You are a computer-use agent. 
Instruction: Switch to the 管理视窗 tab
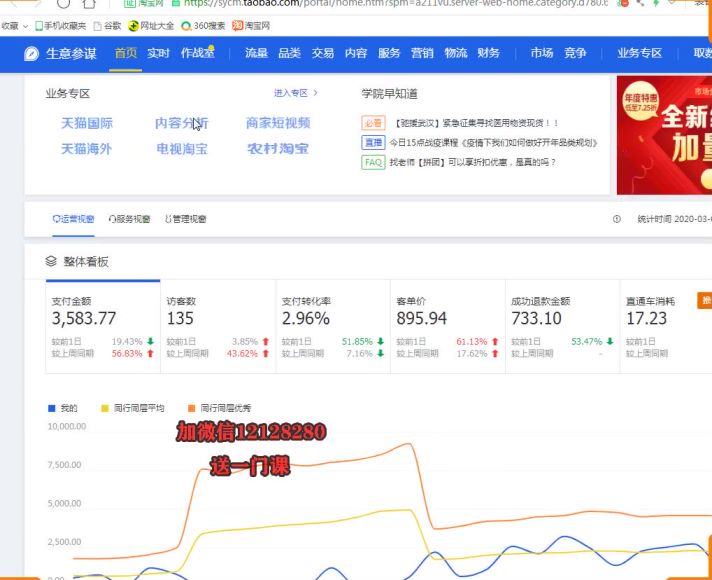pos(186,219)
